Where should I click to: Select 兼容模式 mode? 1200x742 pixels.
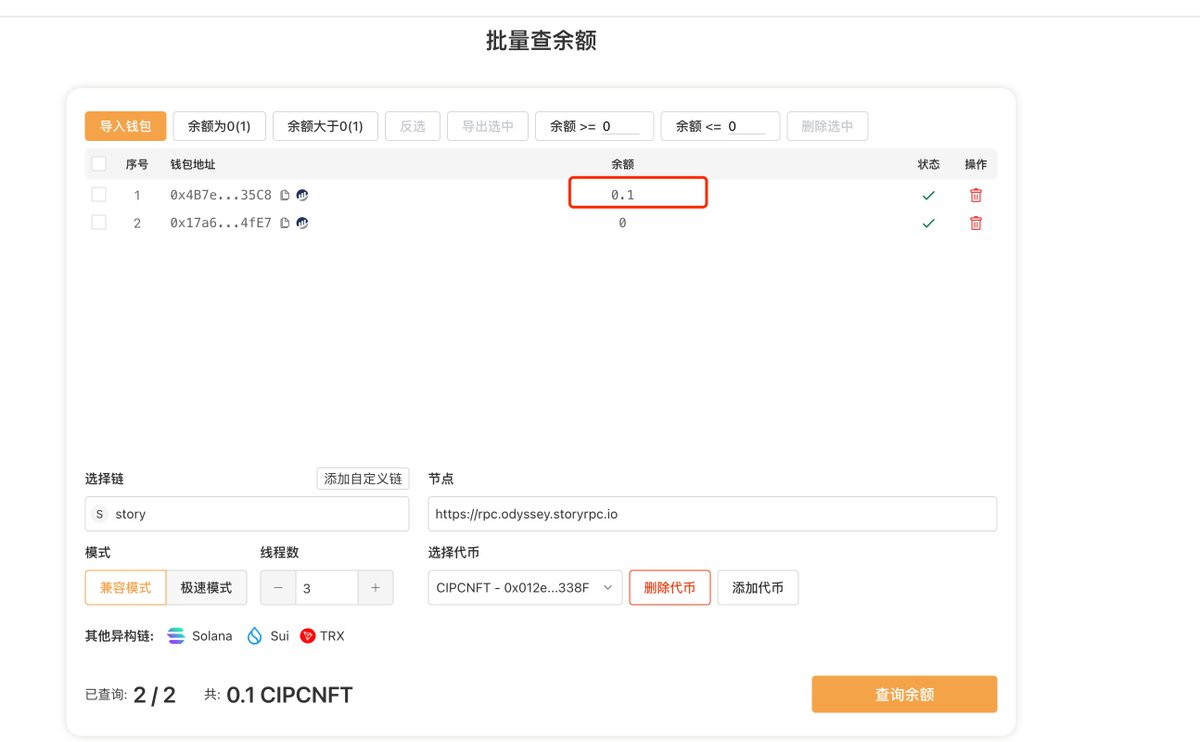pos(125,588)
